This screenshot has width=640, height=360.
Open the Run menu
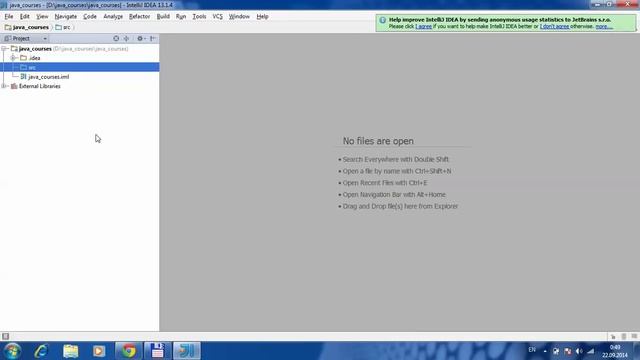[181, 17]
